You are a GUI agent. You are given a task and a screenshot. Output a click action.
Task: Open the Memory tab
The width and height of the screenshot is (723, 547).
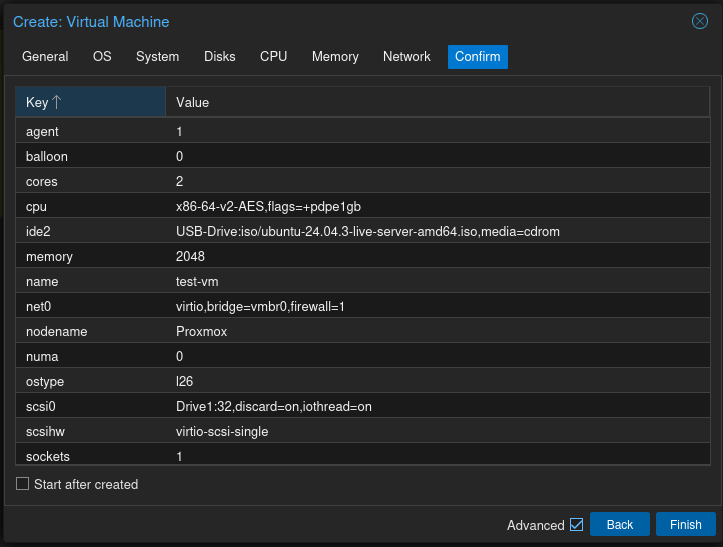tap(335, 57)
